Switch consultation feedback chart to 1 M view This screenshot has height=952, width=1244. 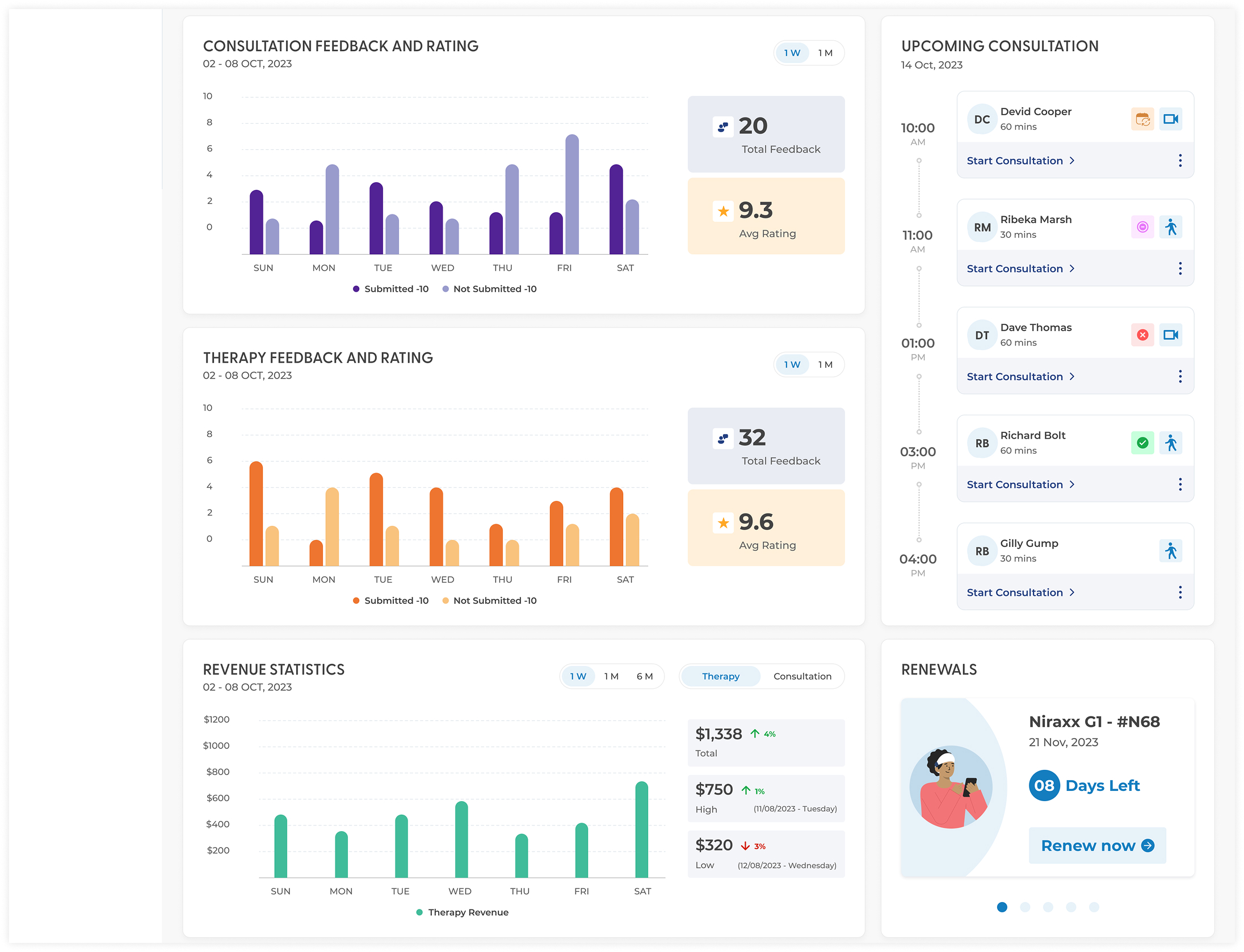826,52
